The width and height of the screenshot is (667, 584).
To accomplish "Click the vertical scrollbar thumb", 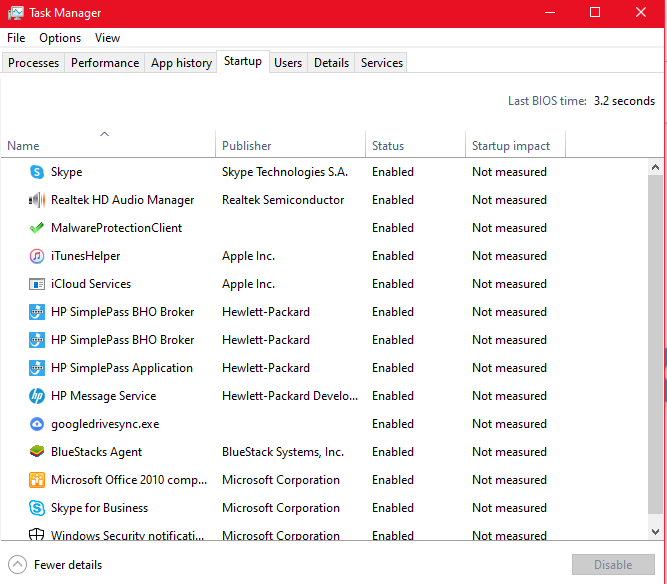I will [655, 344].
